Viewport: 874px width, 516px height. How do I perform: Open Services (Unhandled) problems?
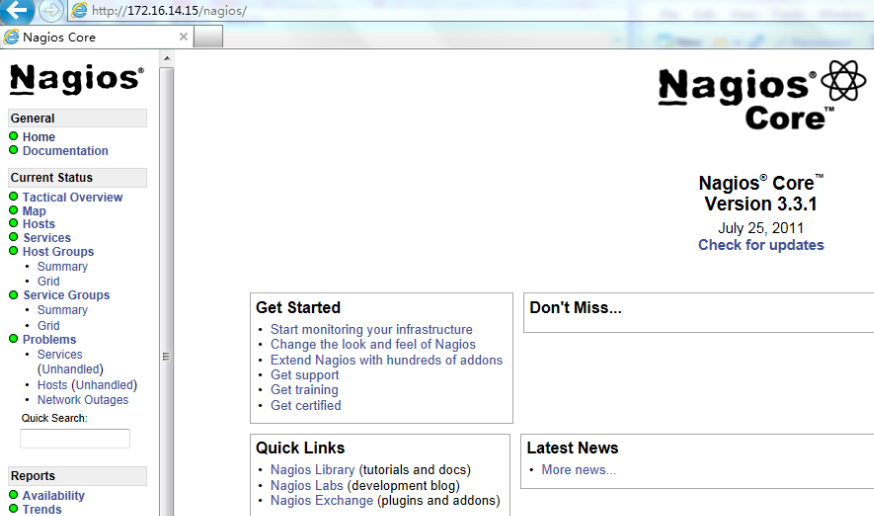[70, 362]
